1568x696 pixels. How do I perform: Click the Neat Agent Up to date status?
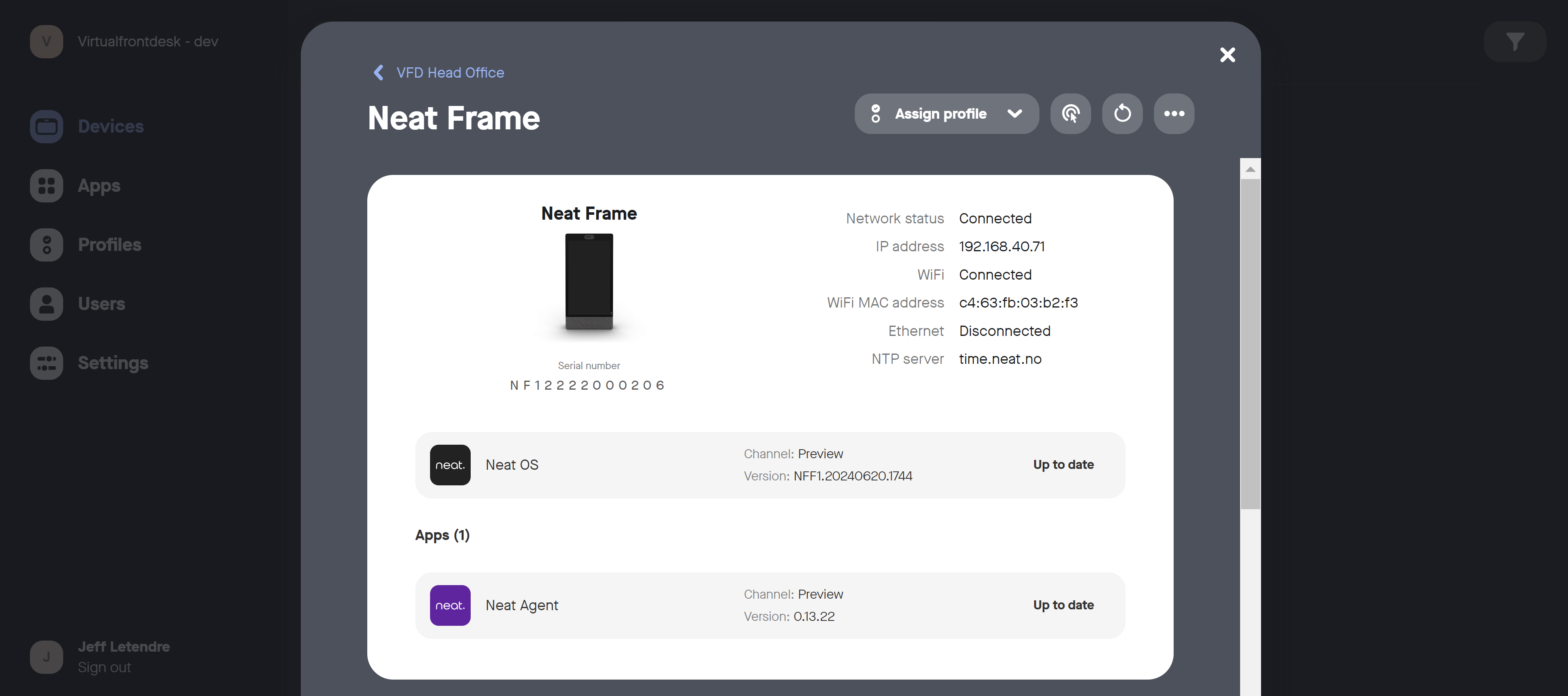pyautogui.click(x=1063, y=606)
